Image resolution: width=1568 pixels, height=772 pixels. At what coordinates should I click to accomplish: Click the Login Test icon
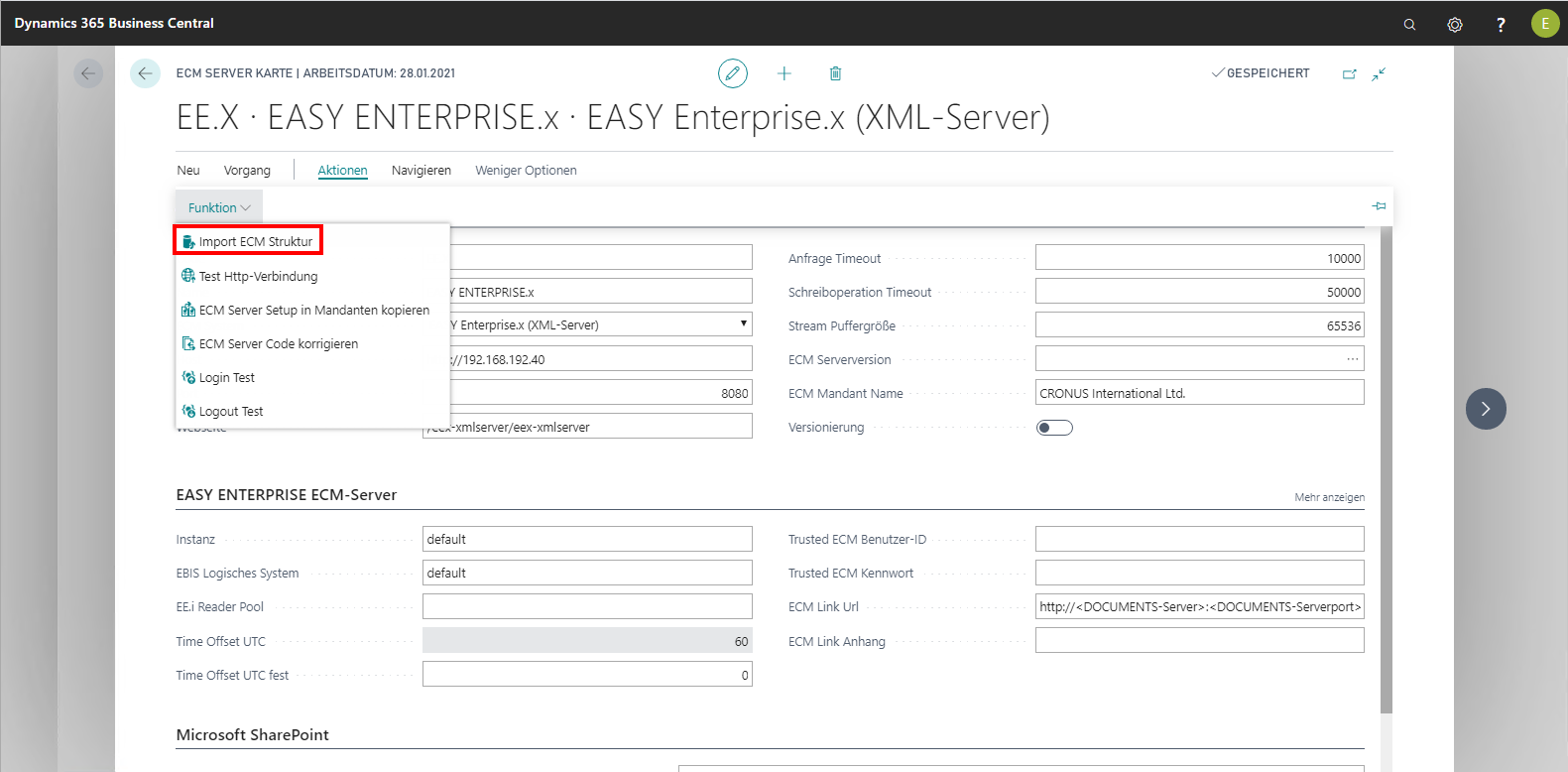click(x=188, y=377)
